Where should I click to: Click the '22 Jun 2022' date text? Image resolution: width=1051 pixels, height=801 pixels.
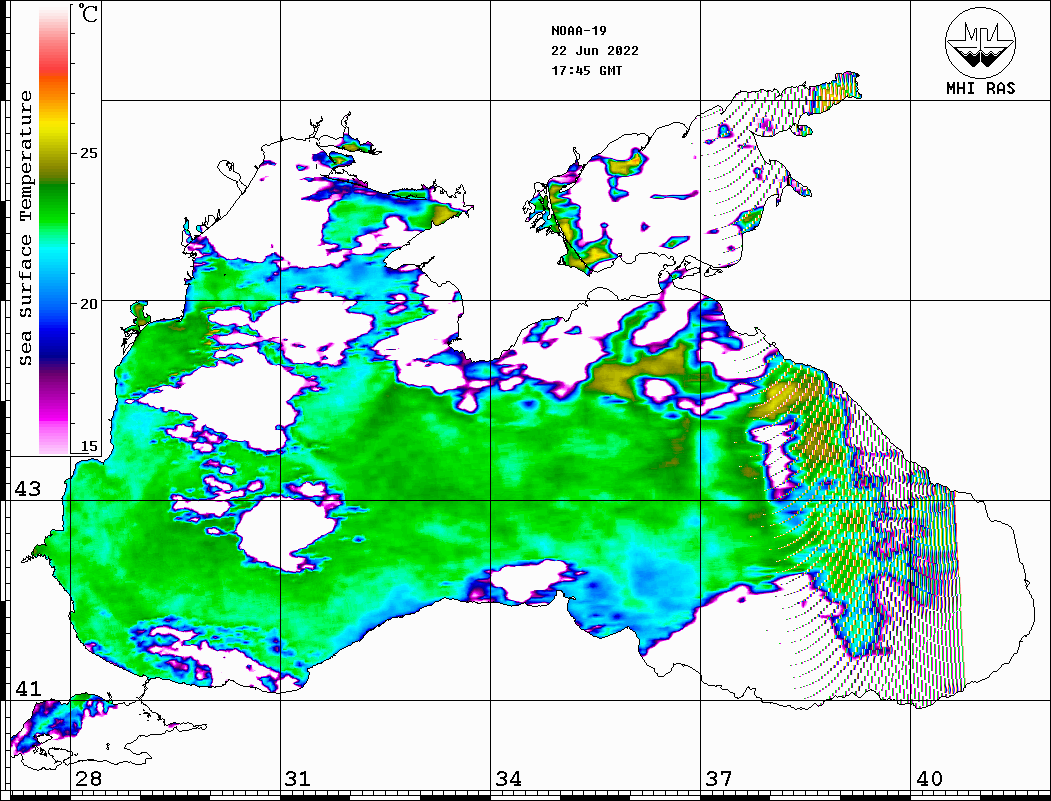click(595, 51)
